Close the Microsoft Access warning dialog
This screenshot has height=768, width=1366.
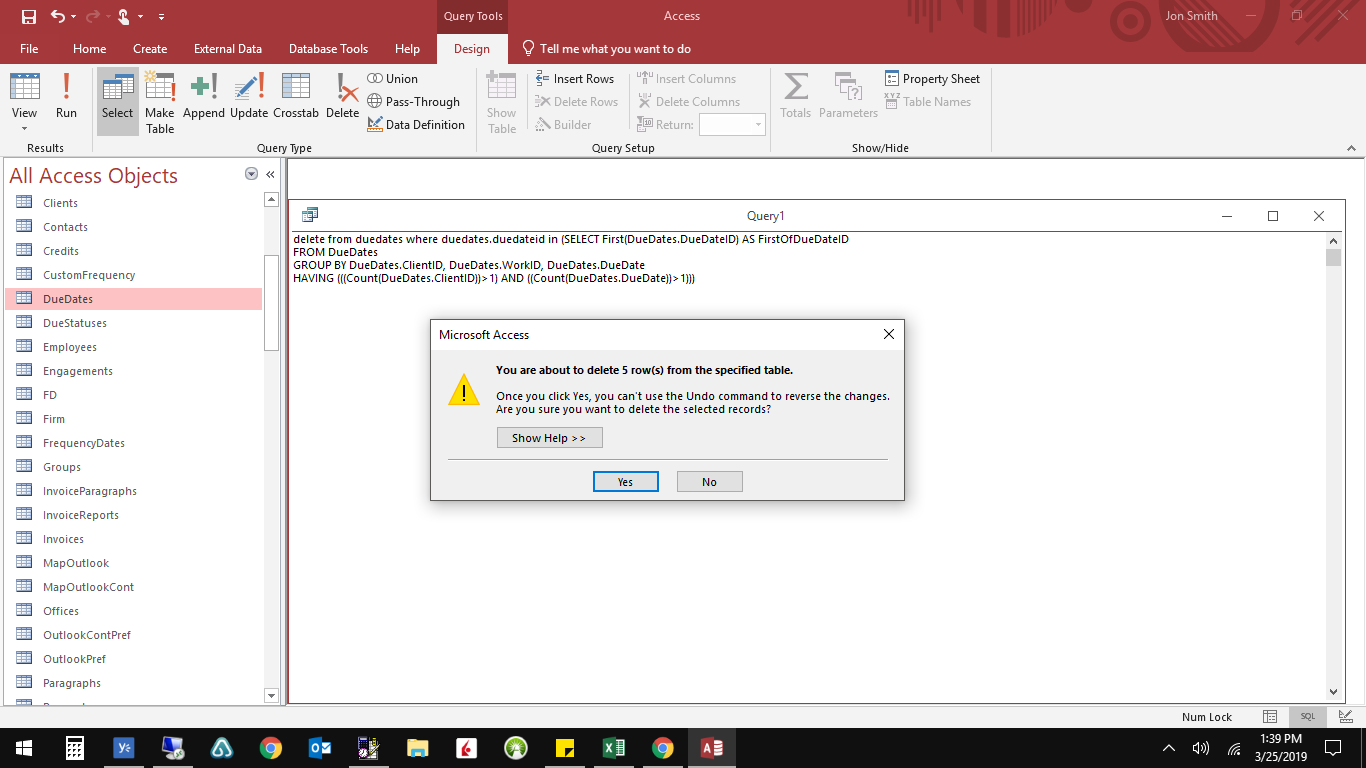click(888, 335)
